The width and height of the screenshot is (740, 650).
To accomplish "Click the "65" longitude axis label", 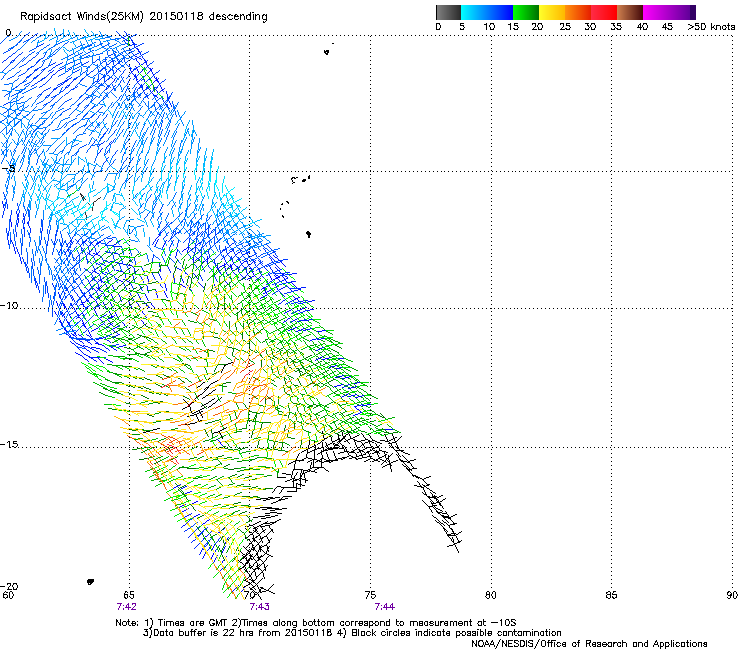I will (x=128, y=595).
